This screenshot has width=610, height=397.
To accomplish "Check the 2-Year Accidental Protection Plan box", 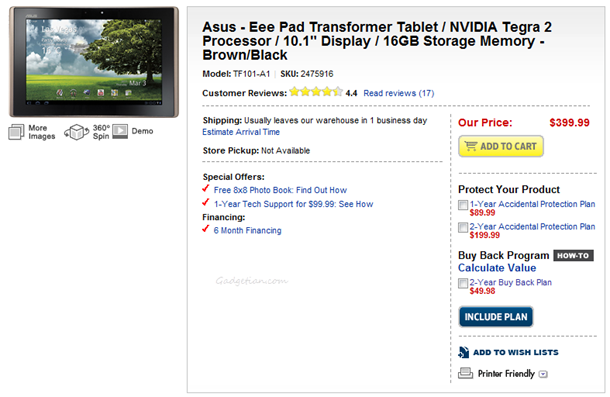I will [x=463, y=228].
